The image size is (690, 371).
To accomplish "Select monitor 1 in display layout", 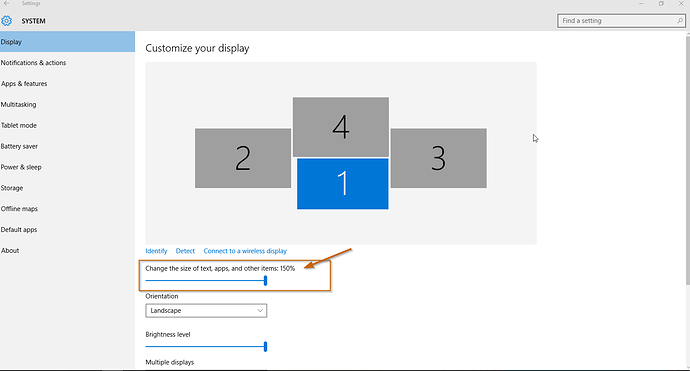I will pos(342,184).
